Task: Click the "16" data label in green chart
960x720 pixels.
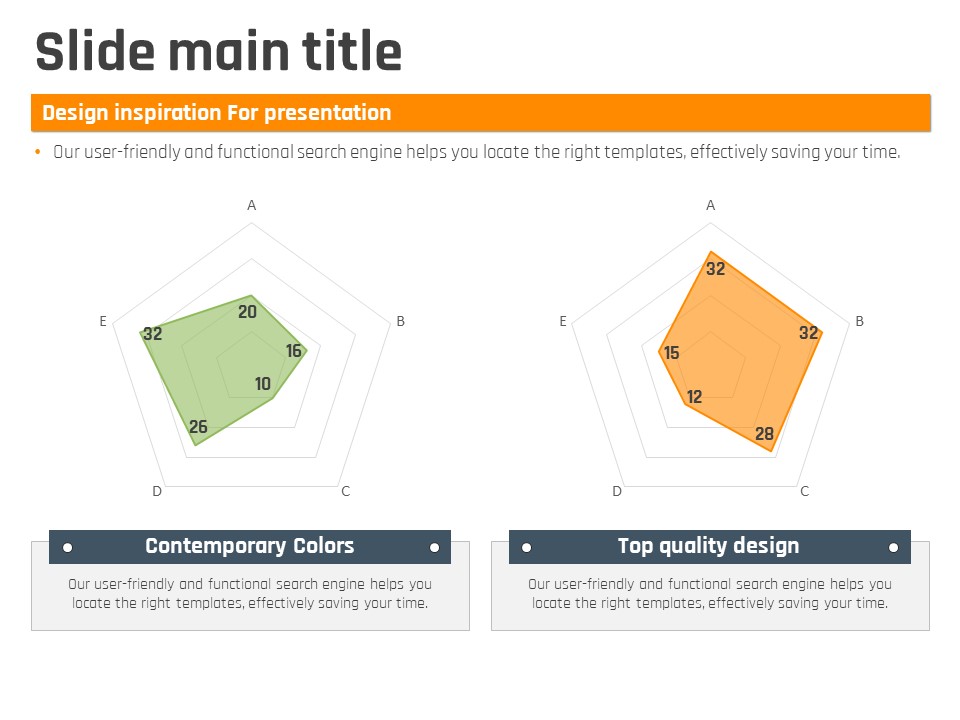Action: (x=294, y=351)
